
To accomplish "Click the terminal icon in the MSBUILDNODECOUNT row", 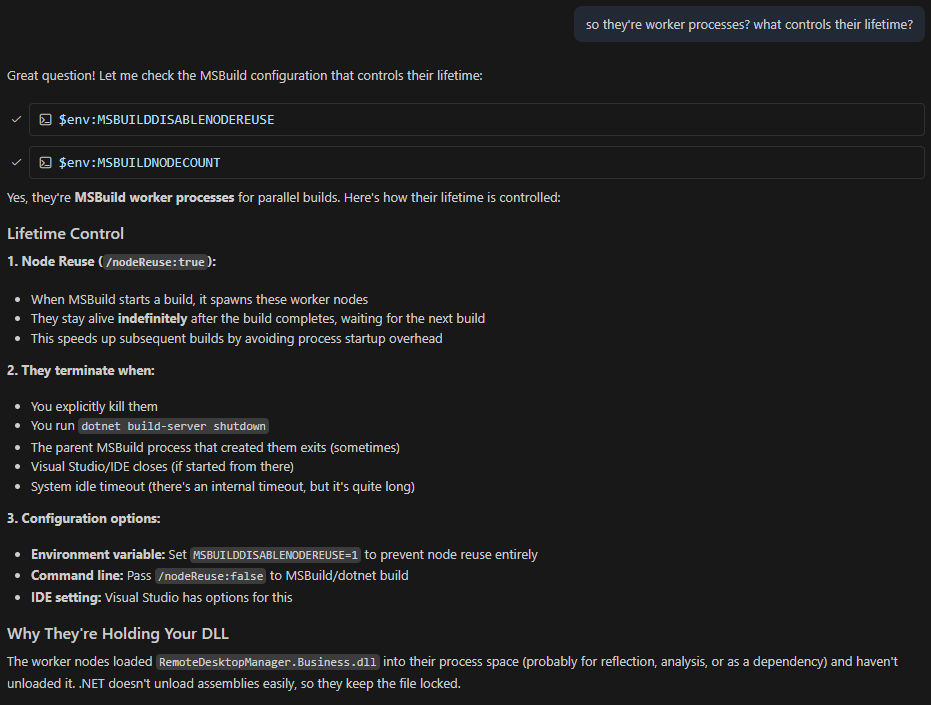I will pos(45,162).
